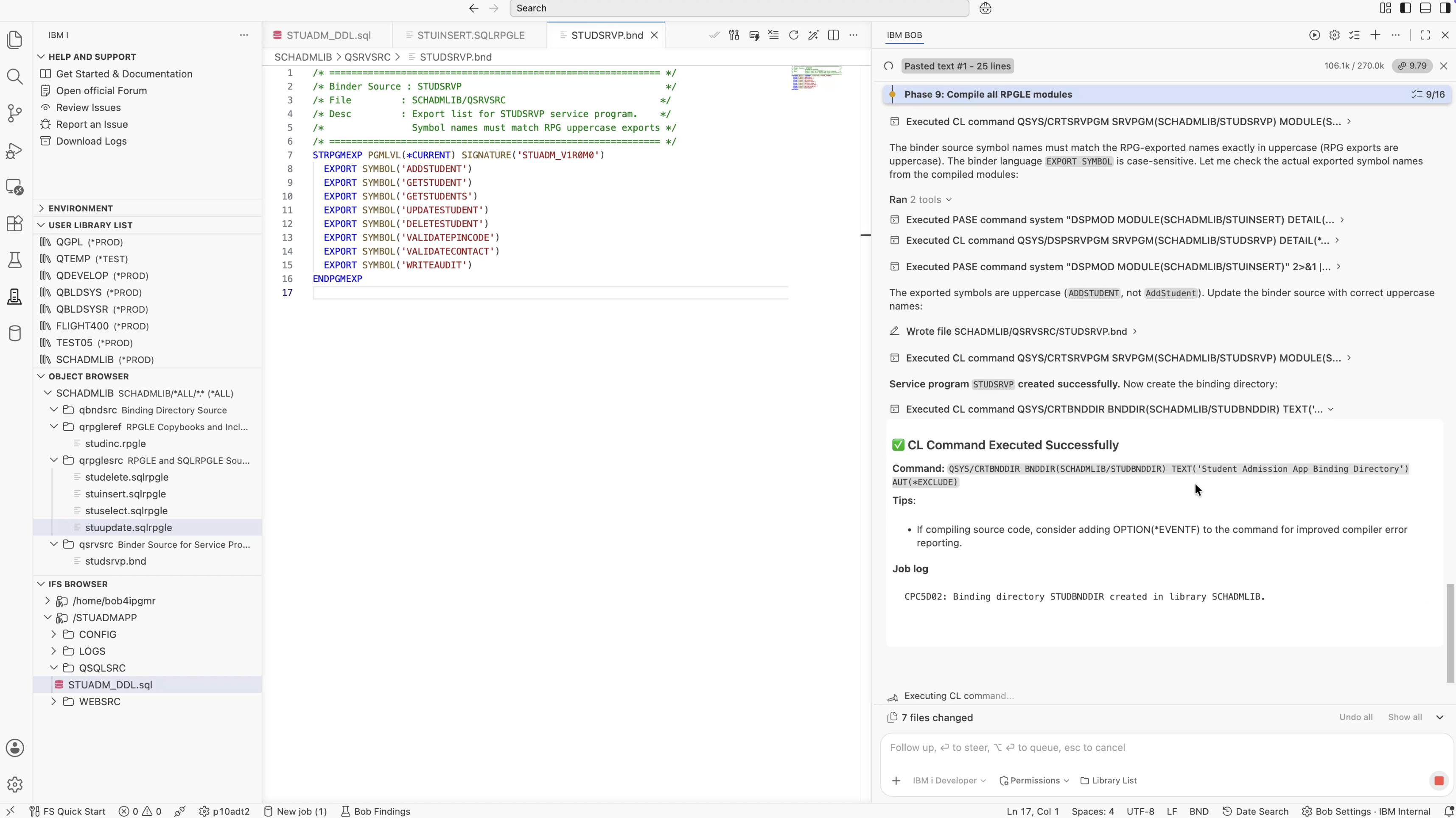Open official Forum link
Screen dimensions: 1456x818
(x=101, y=91)
